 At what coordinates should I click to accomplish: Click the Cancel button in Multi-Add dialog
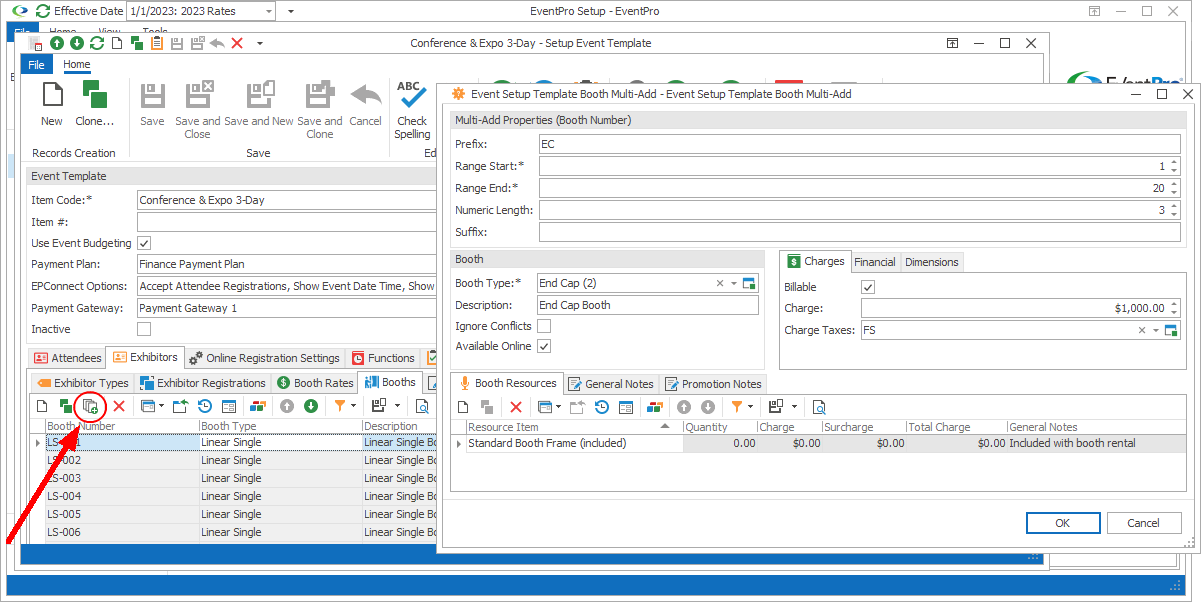[x=1144, y=523]
